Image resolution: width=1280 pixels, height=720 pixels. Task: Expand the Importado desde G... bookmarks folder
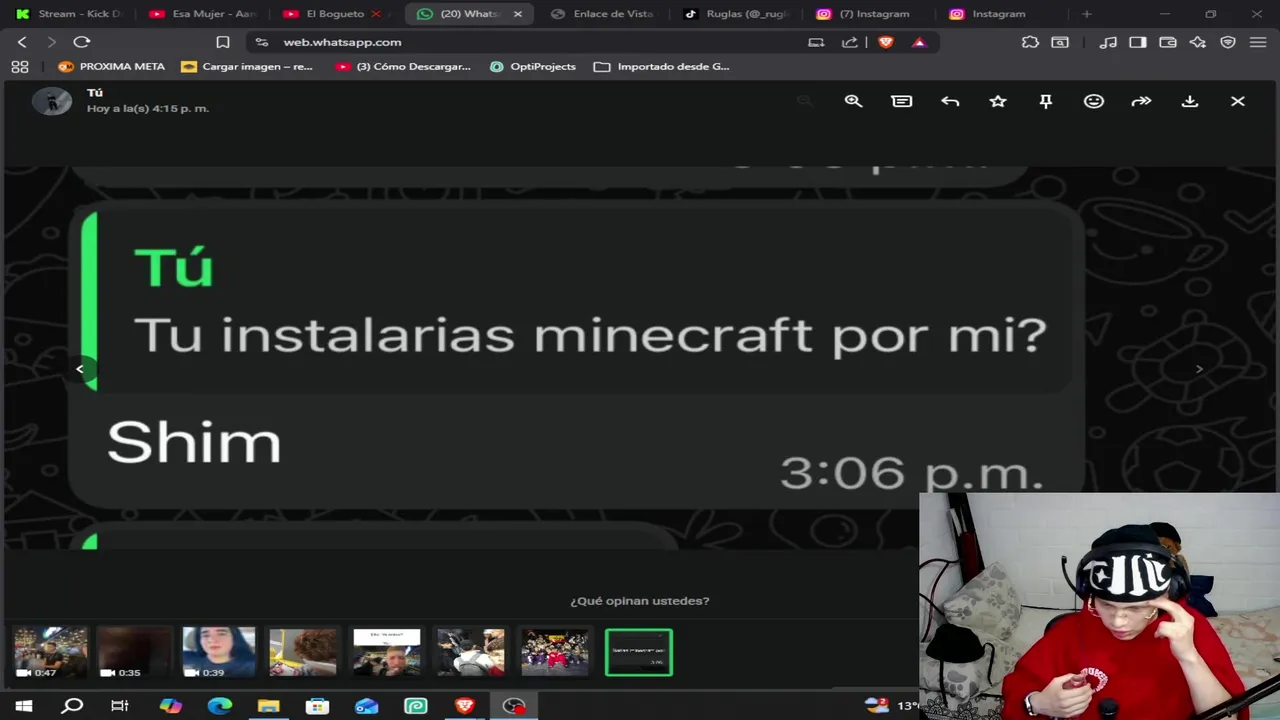point(662,66)
